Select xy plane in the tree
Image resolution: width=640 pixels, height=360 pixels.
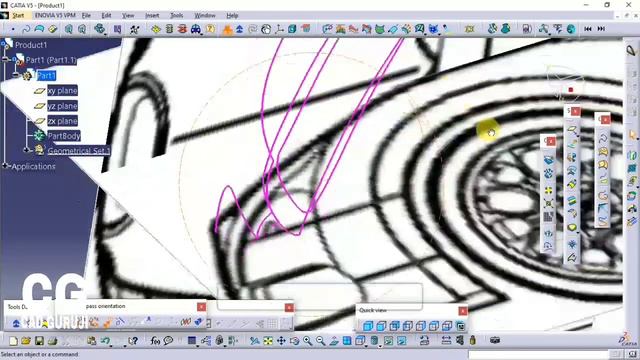(x=62, y=91)
